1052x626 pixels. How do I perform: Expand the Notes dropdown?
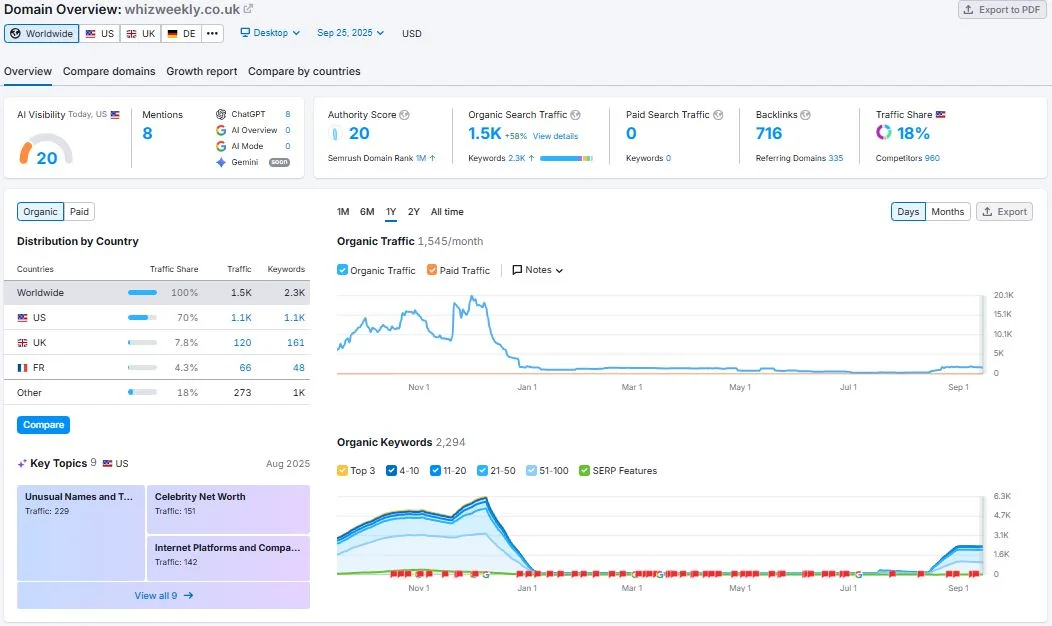(537, 270)
